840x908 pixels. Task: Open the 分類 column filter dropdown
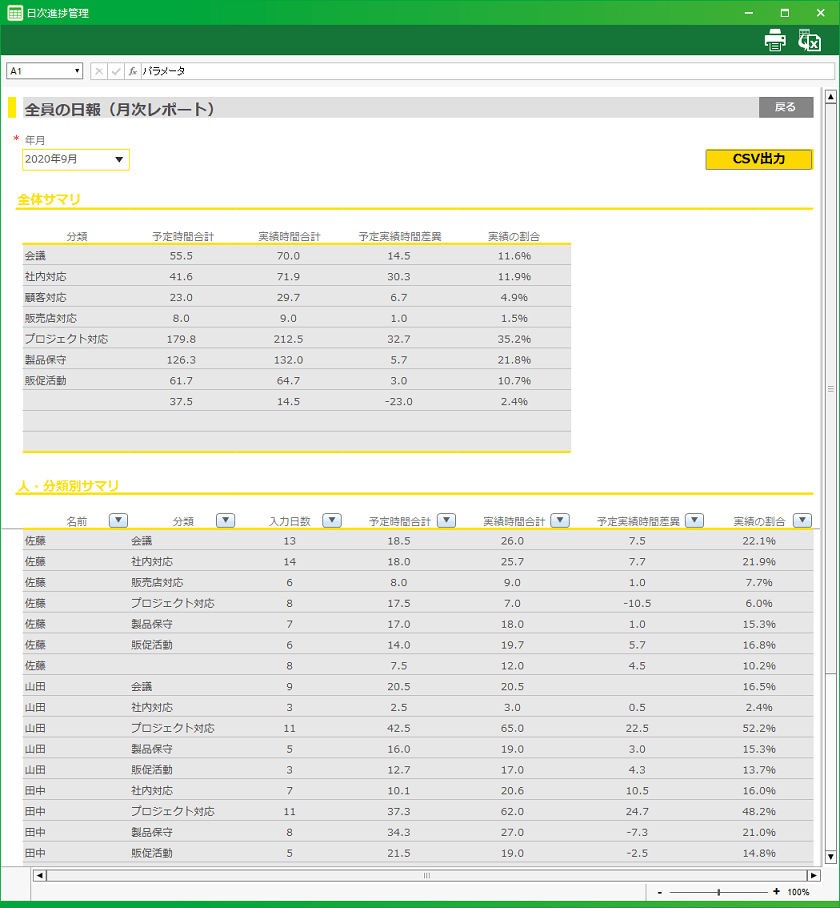225,520
